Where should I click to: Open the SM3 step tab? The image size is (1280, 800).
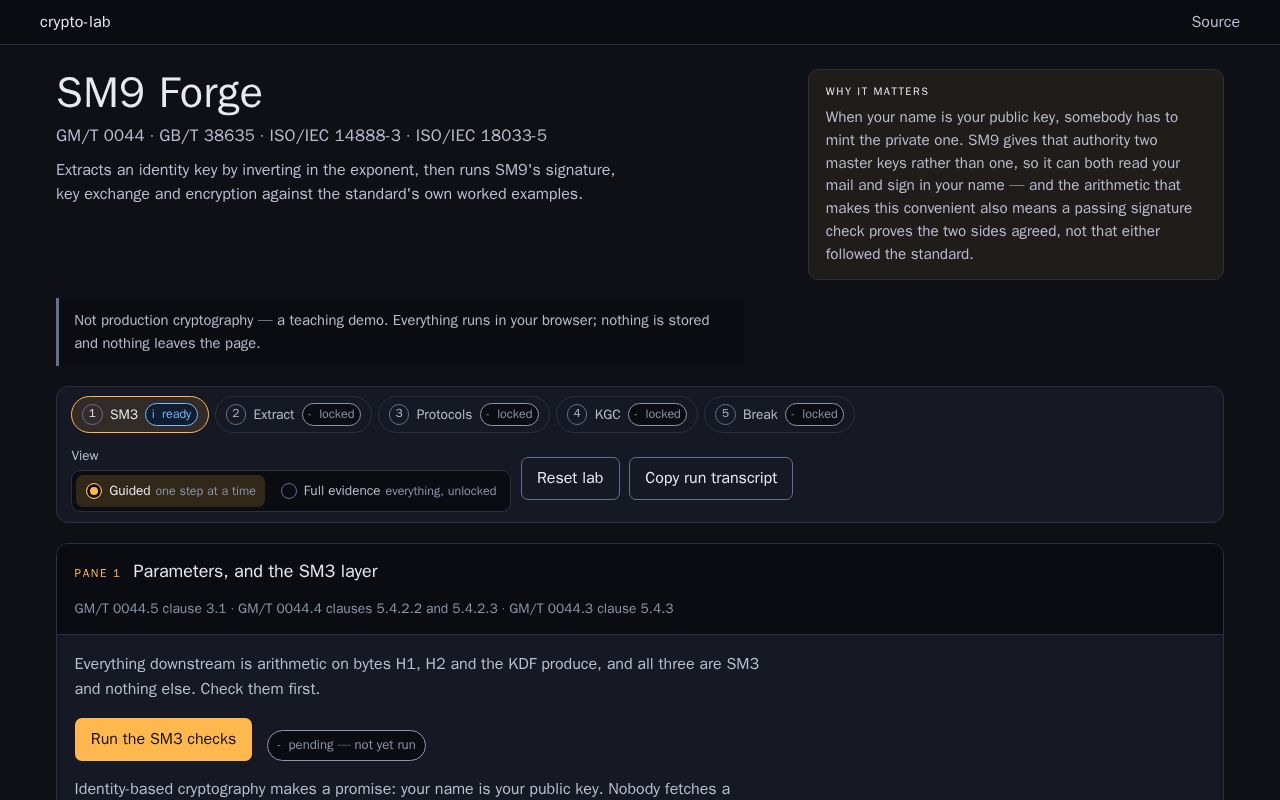(140, 414)
